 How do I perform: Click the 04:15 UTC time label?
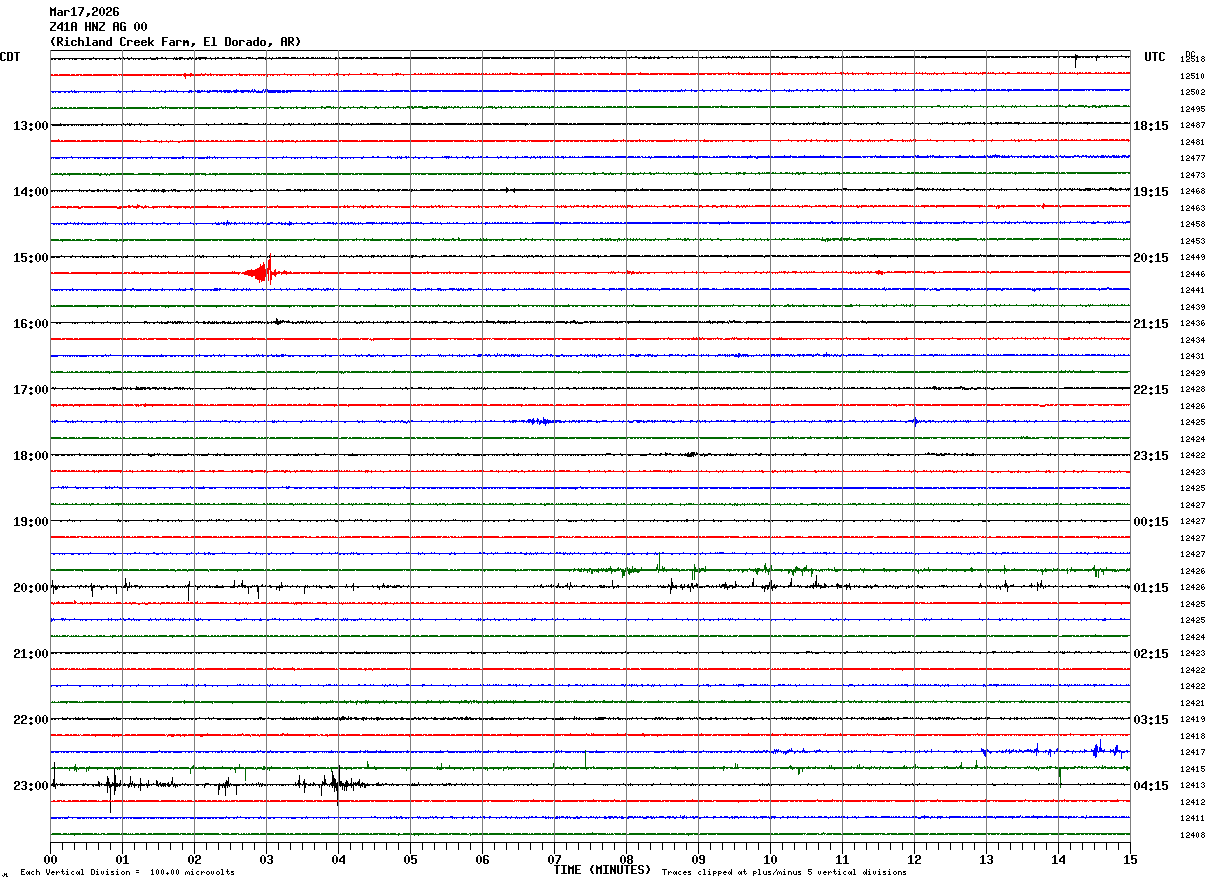(x=1151, y=786)
